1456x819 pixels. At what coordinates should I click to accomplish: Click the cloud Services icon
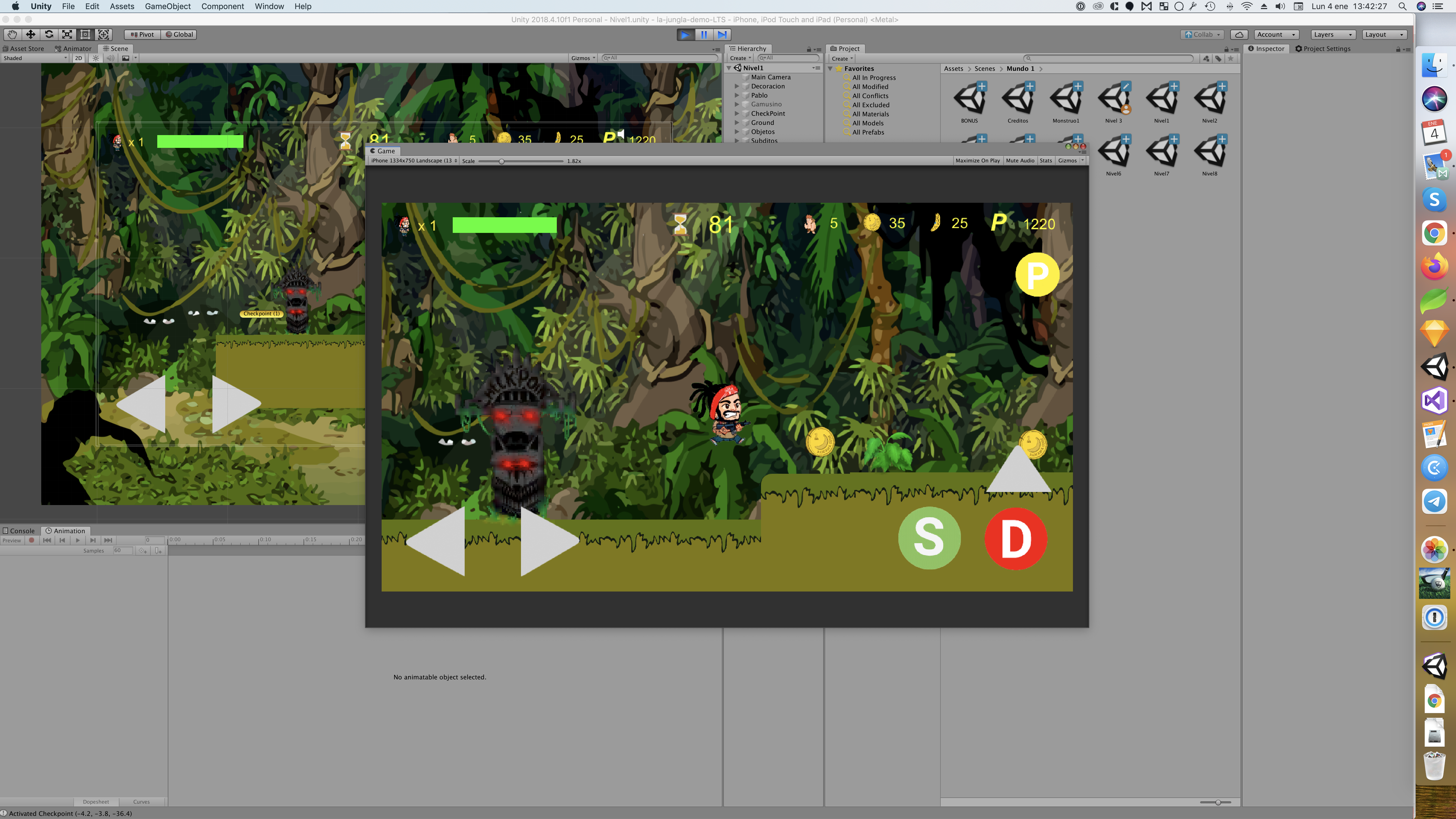pyautogui.click(x=1239, y=34)
